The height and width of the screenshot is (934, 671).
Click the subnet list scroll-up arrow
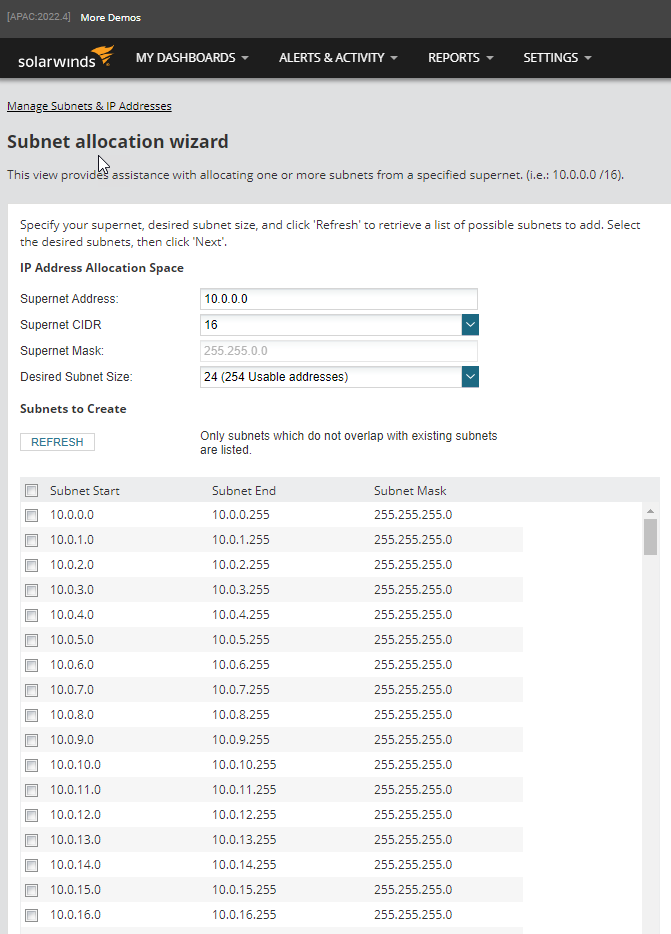tap(650, 511)
